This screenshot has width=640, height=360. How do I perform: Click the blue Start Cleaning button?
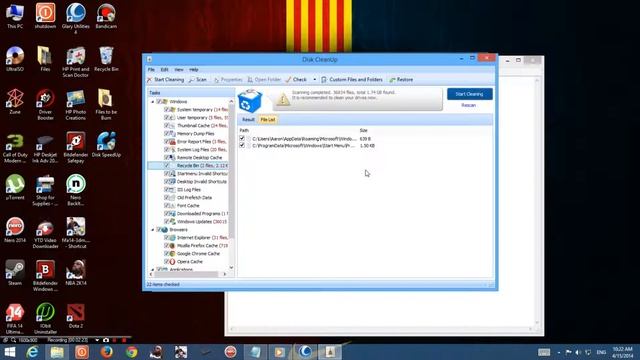pyautogui.click(x=469, y=94)
